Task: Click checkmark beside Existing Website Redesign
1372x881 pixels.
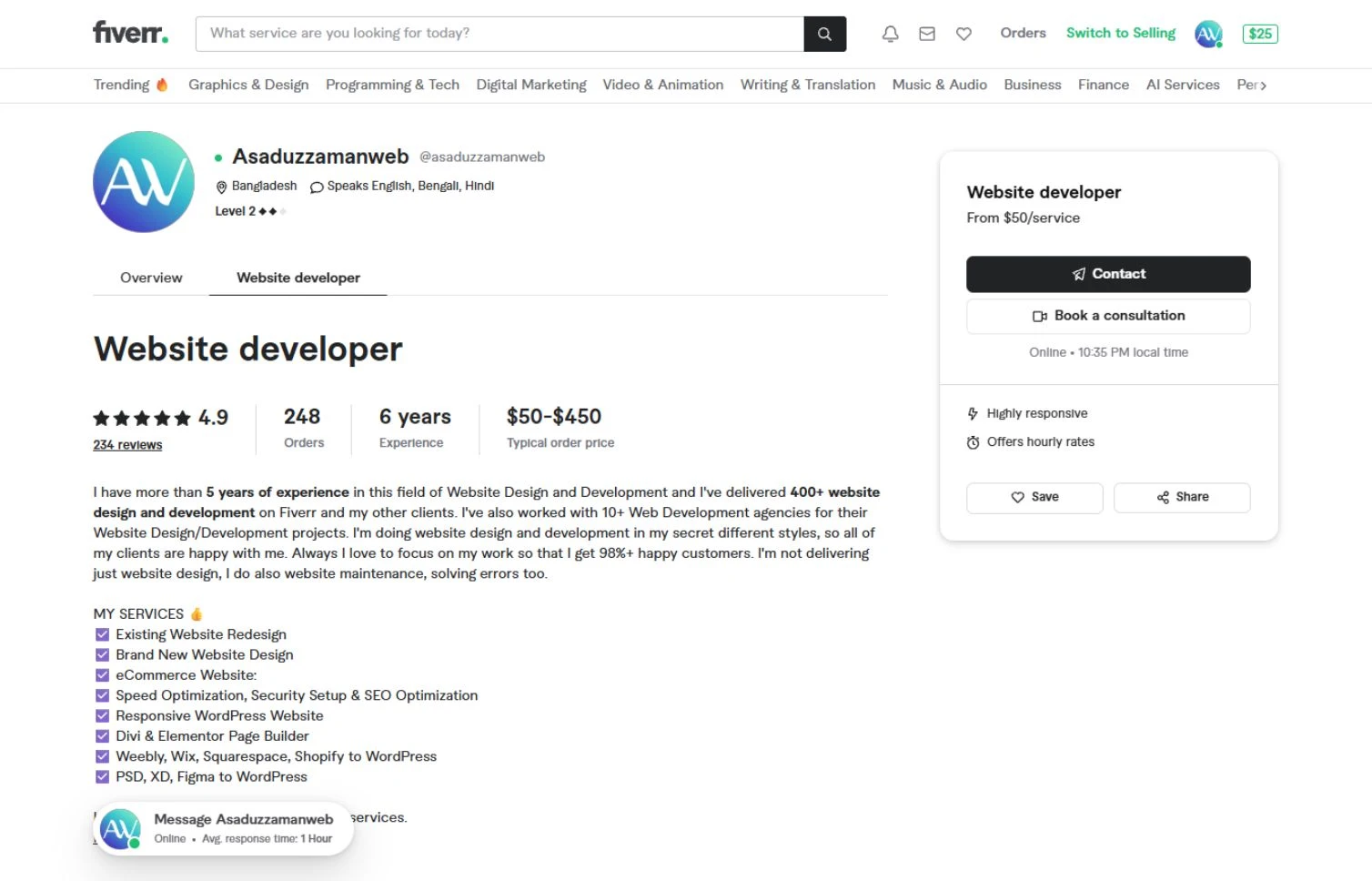Action: (102, 634)
